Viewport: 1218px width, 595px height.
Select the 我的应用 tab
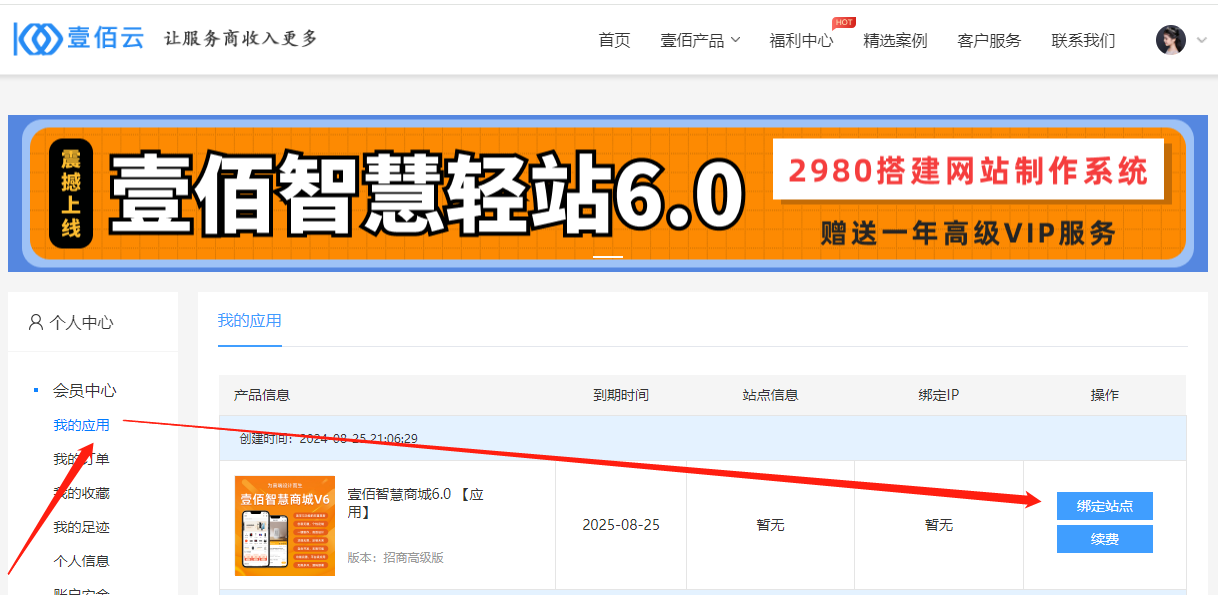pyautogui.click(x=250, y=321)
